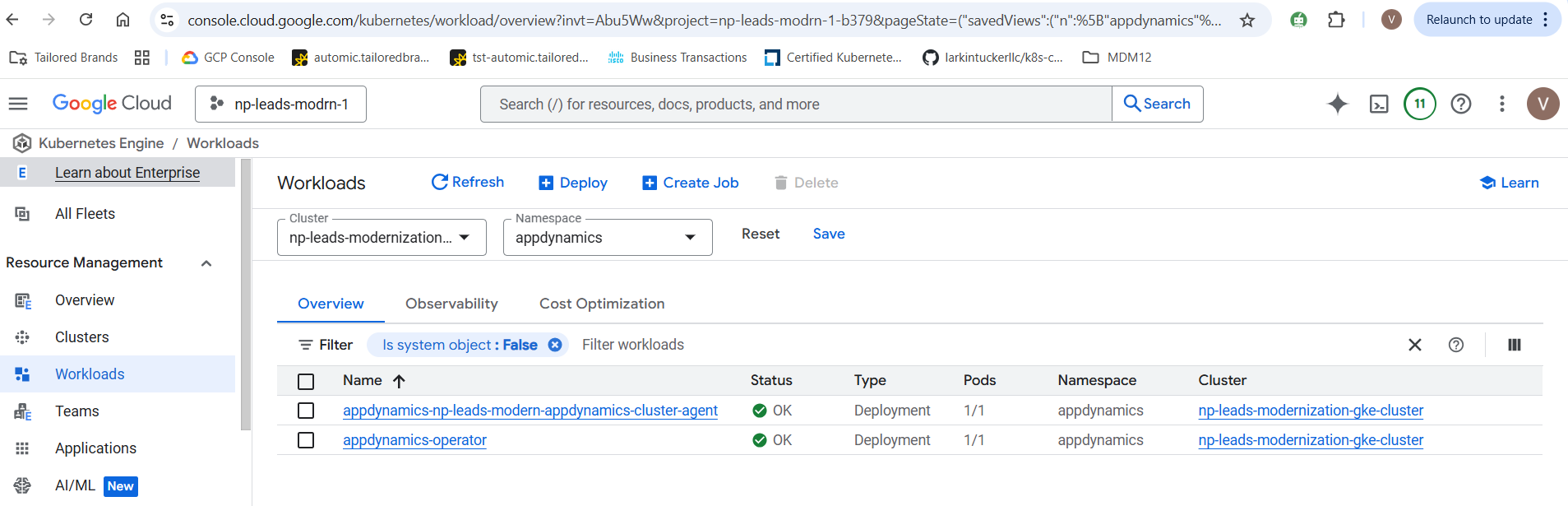Viewport: 1568px width, 506px height.
Task: Click the blue Search button
Action: [x=1158, y=104]
